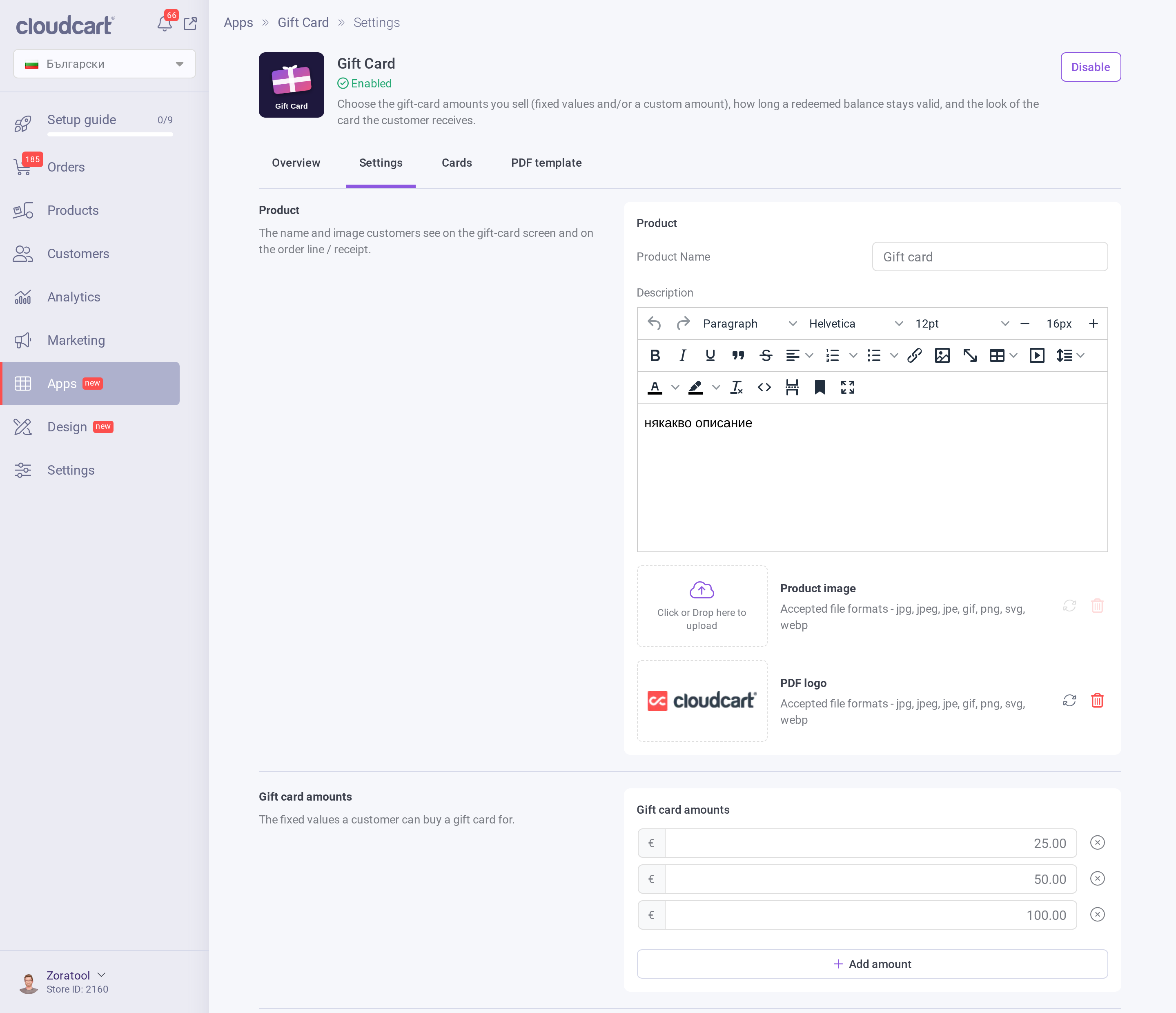Click the Disable button
This screenshot has width=1176, height=1013.
1090,67
